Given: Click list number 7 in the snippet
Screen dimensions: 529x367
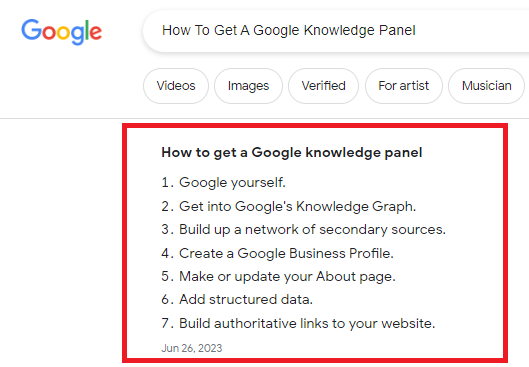Looking at the screenshot, I should click(x=166, y=323).
